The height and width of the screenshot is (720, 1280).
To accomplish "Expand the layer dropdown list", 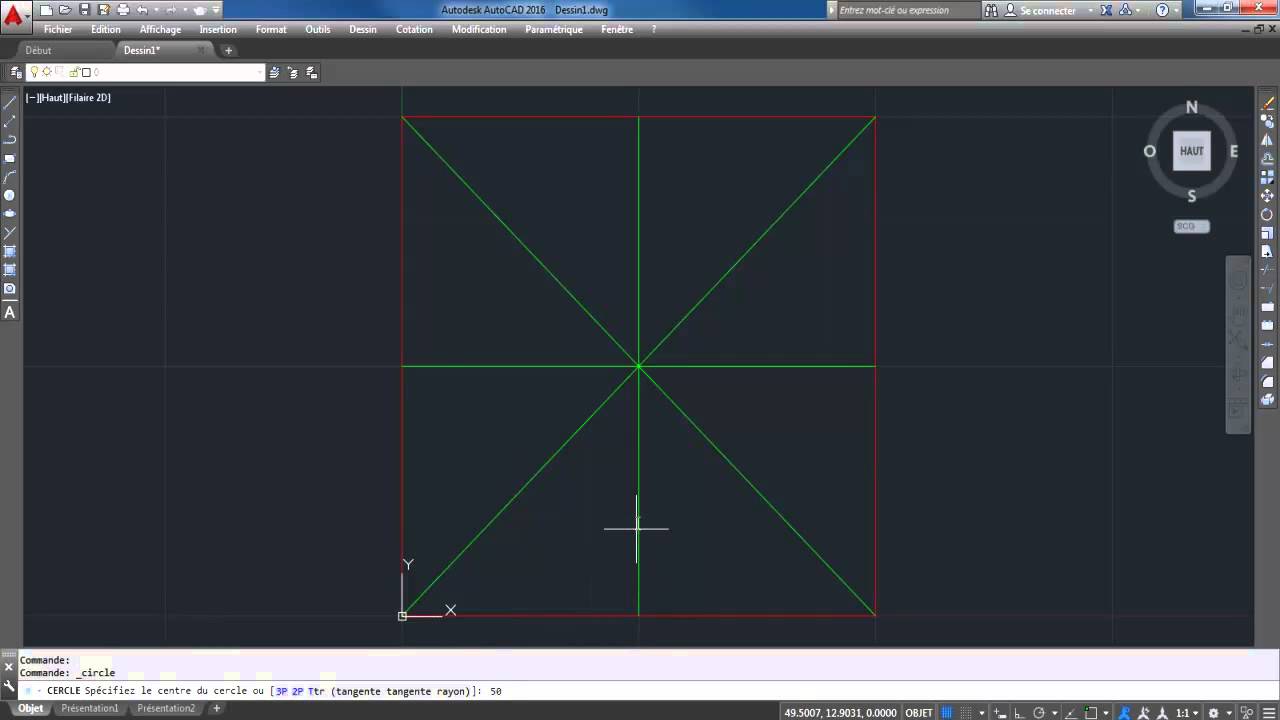I will (259, 72).
